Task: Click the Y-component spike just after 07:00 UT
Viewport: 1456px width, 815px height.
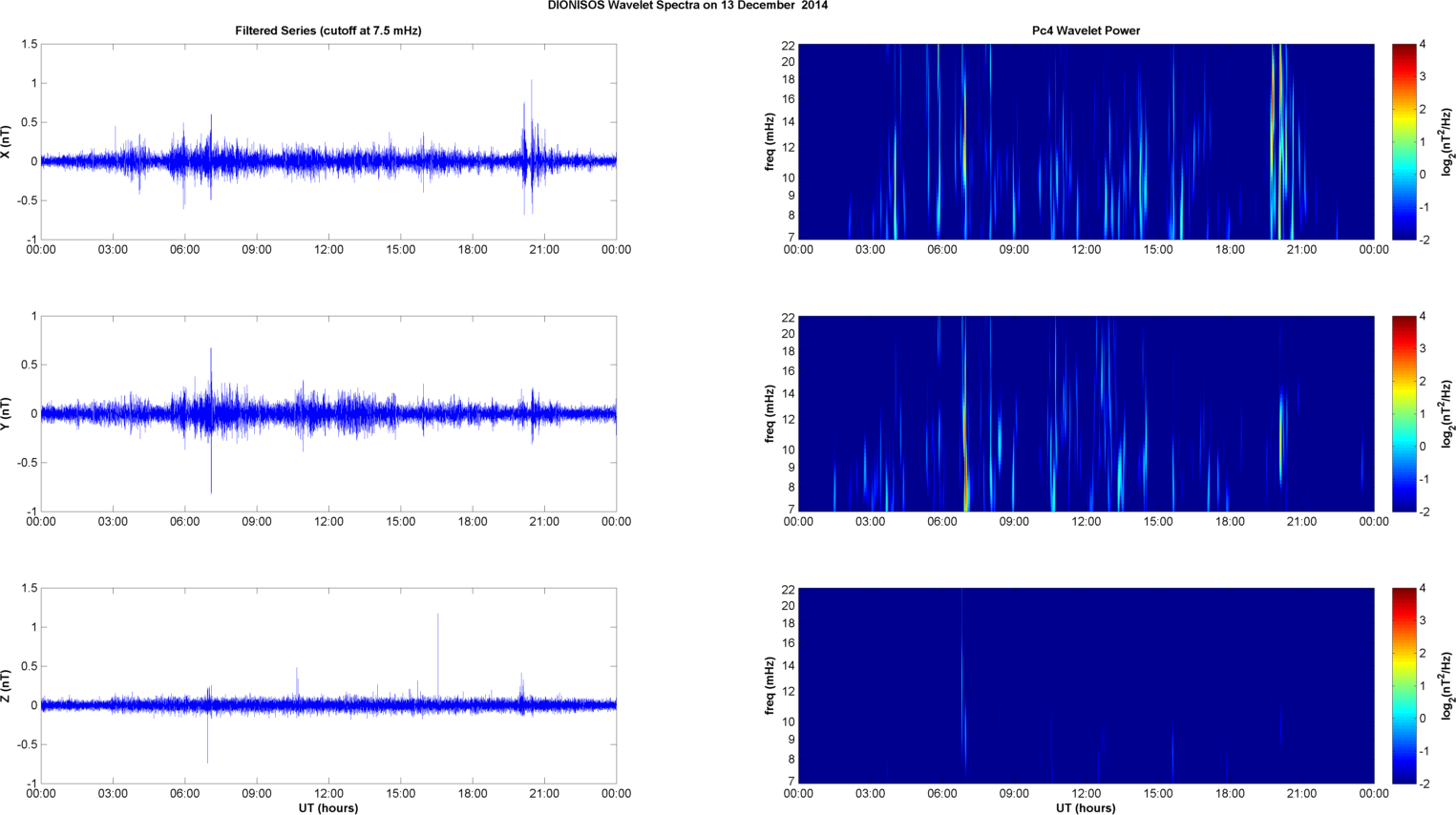Action: point(211,420)
